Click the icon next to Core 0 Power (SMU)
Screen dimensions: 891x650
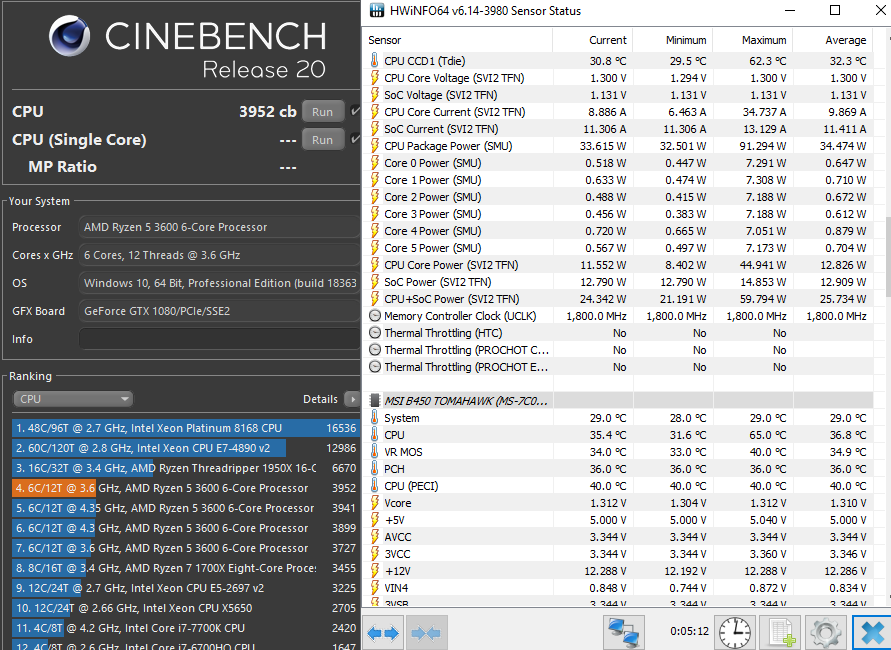[374, 163]
